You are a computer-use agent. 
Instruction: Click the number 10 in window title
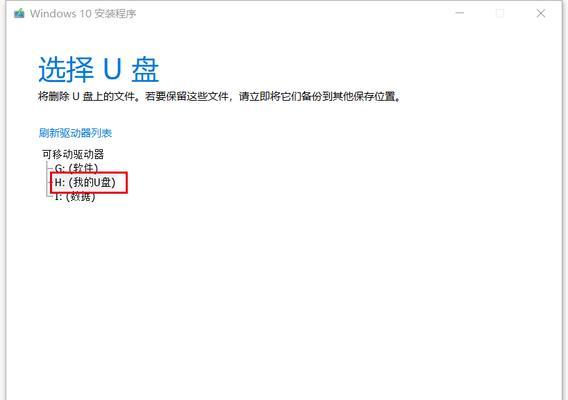point(85,14)
